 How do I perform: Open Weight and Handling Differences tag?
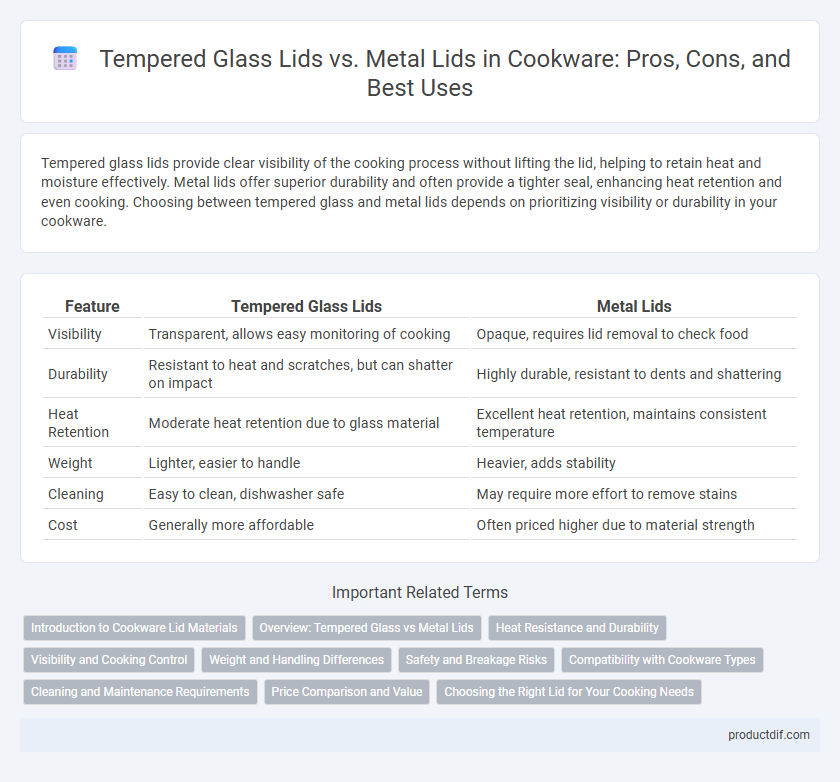[296, 660]
